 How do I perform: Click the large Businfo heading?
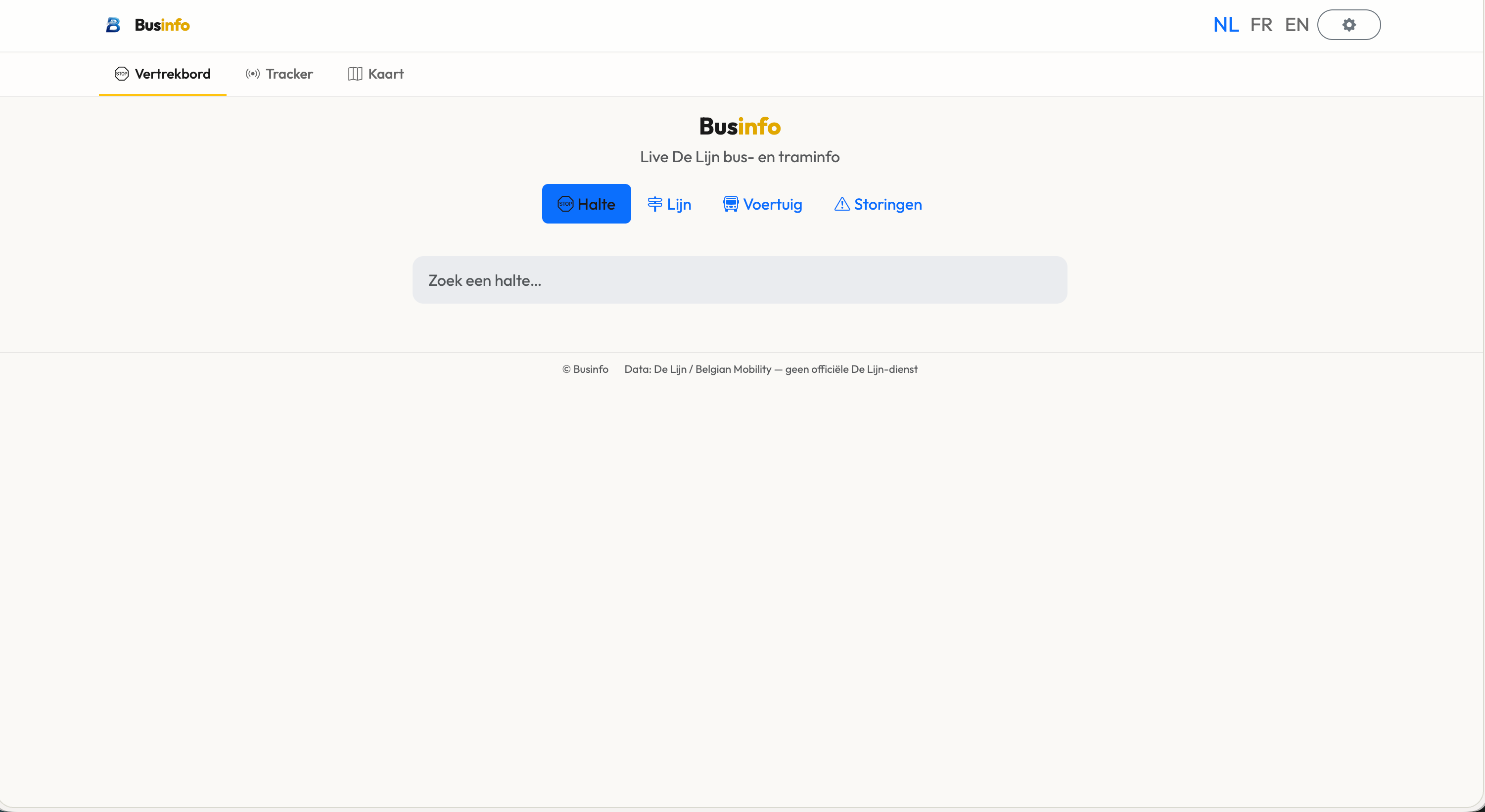click(740, 126)
